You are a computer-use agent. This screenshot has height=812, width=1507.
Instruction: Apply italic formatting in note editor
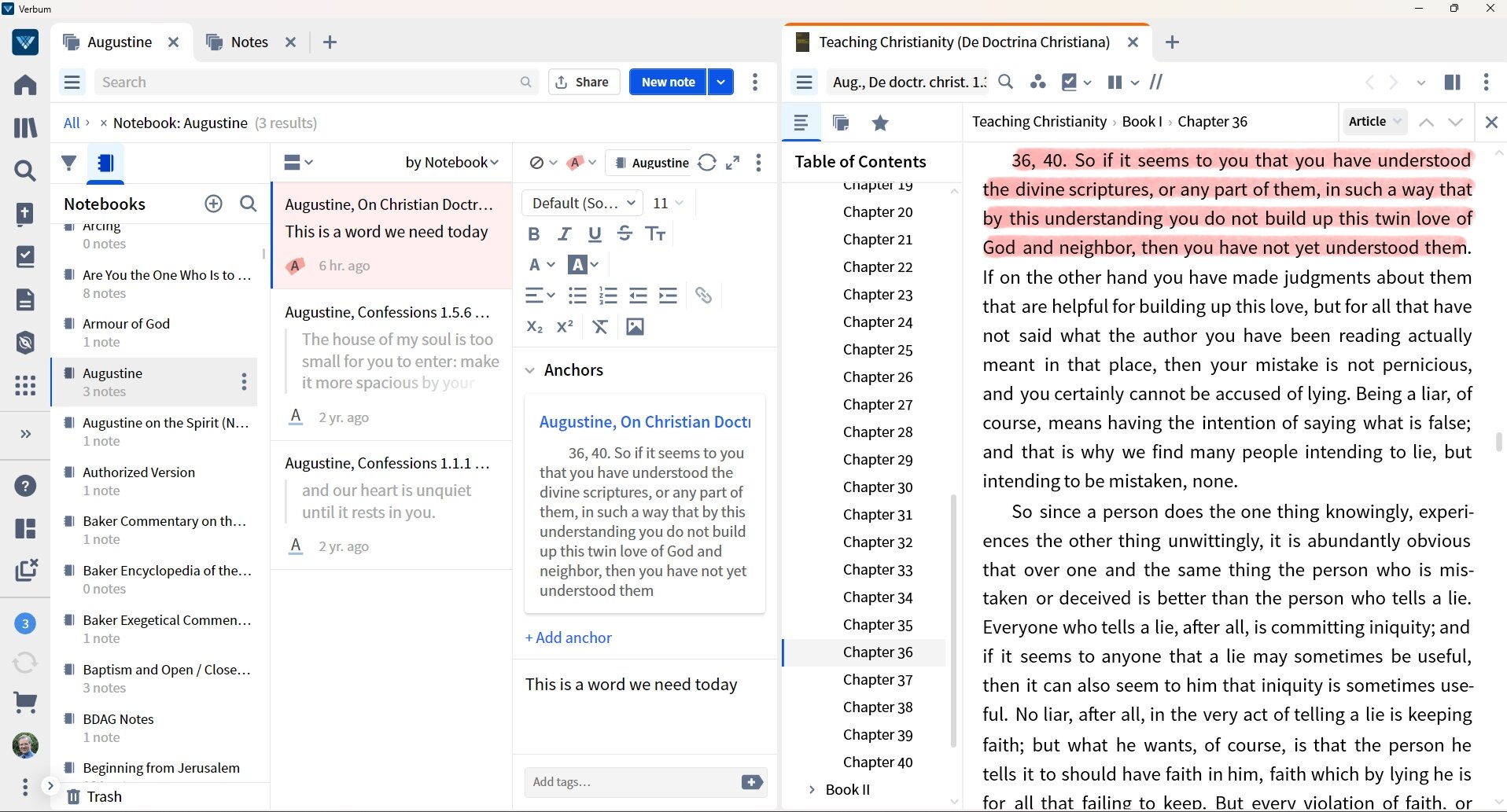[564, 233]
